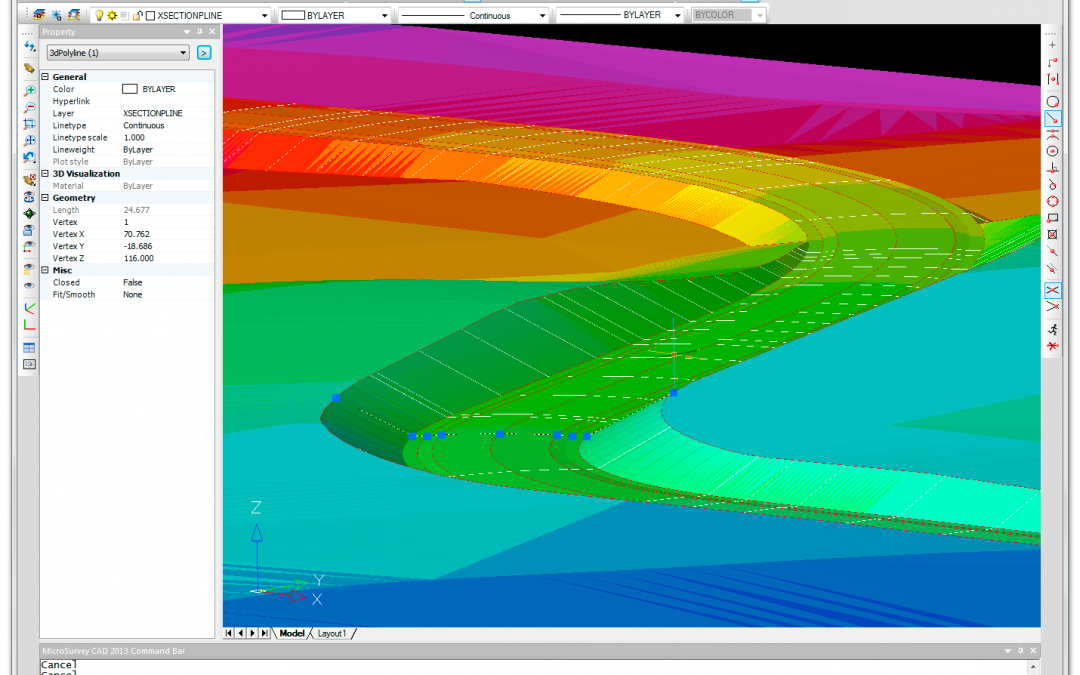Select the Center snap circle icon
Screen dimensions: 1080x675
(x=1052, y=151)
